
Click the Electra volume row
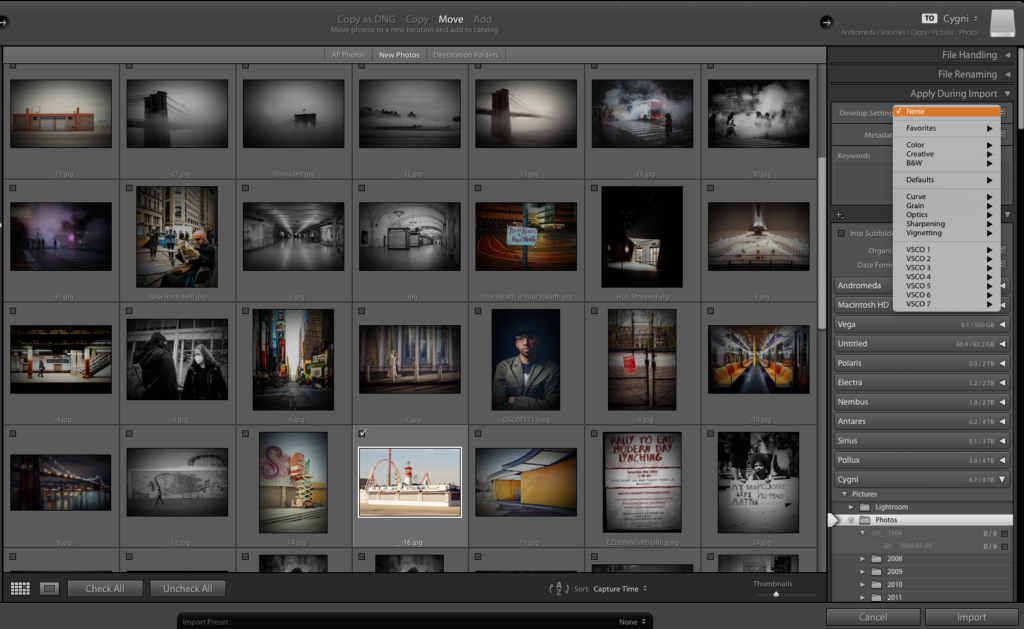point(922,383)
